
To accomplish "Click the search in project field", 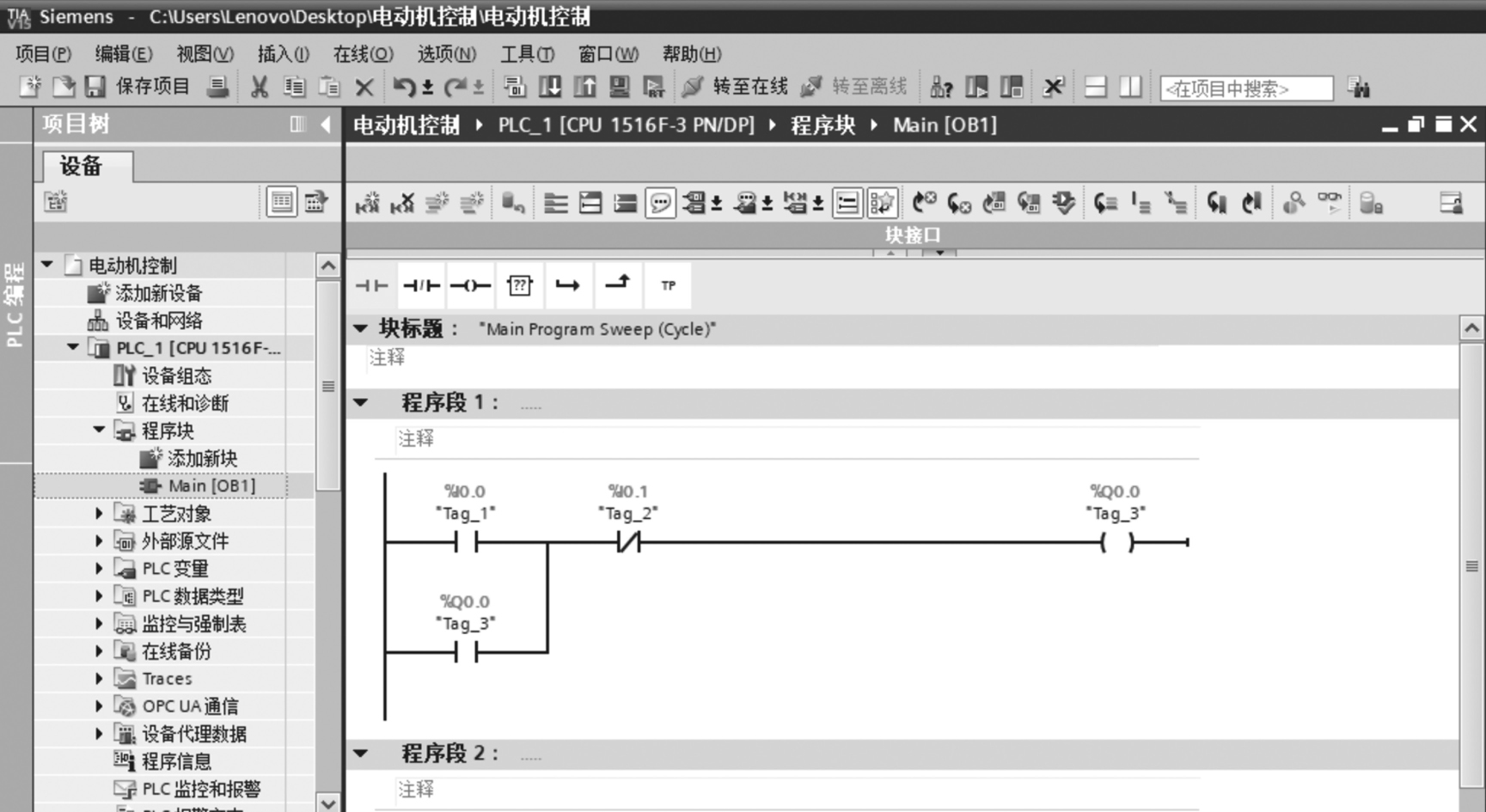I will [x=1246, y=89].
